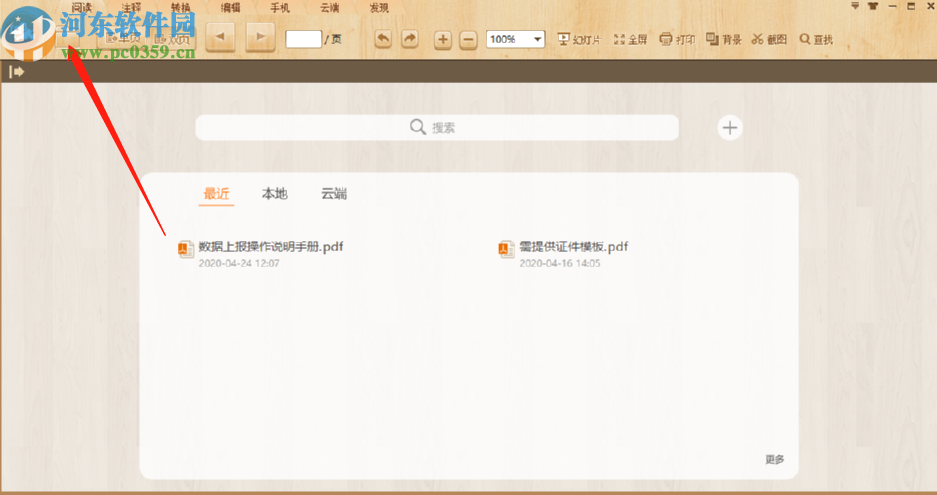Click the 打印 print button
937x495 pixels.
677,39
